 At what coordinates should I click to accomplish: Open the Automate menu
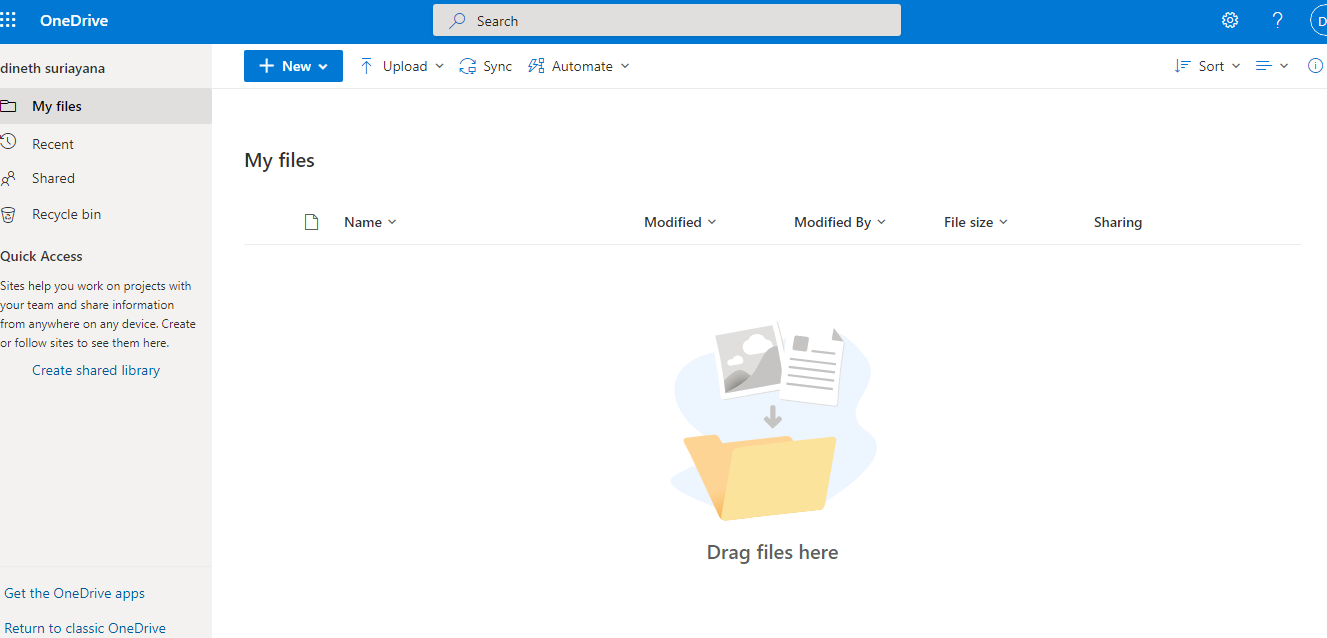coord(578,66)
